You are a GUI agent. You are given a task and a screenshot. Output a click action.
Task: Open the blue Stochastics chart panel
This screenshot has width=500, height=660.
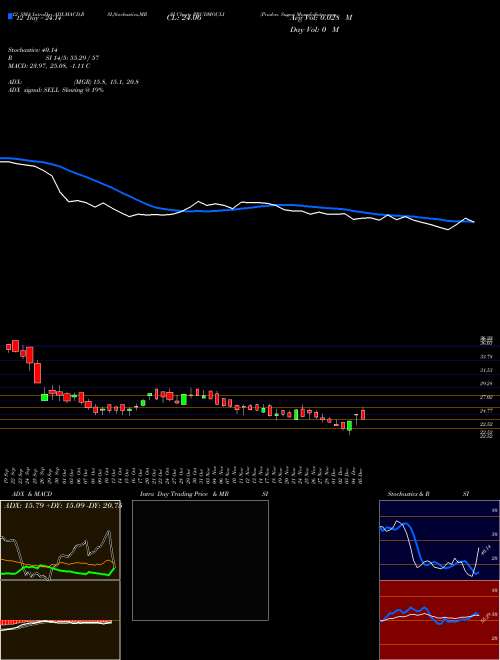[x=439, y=540]
